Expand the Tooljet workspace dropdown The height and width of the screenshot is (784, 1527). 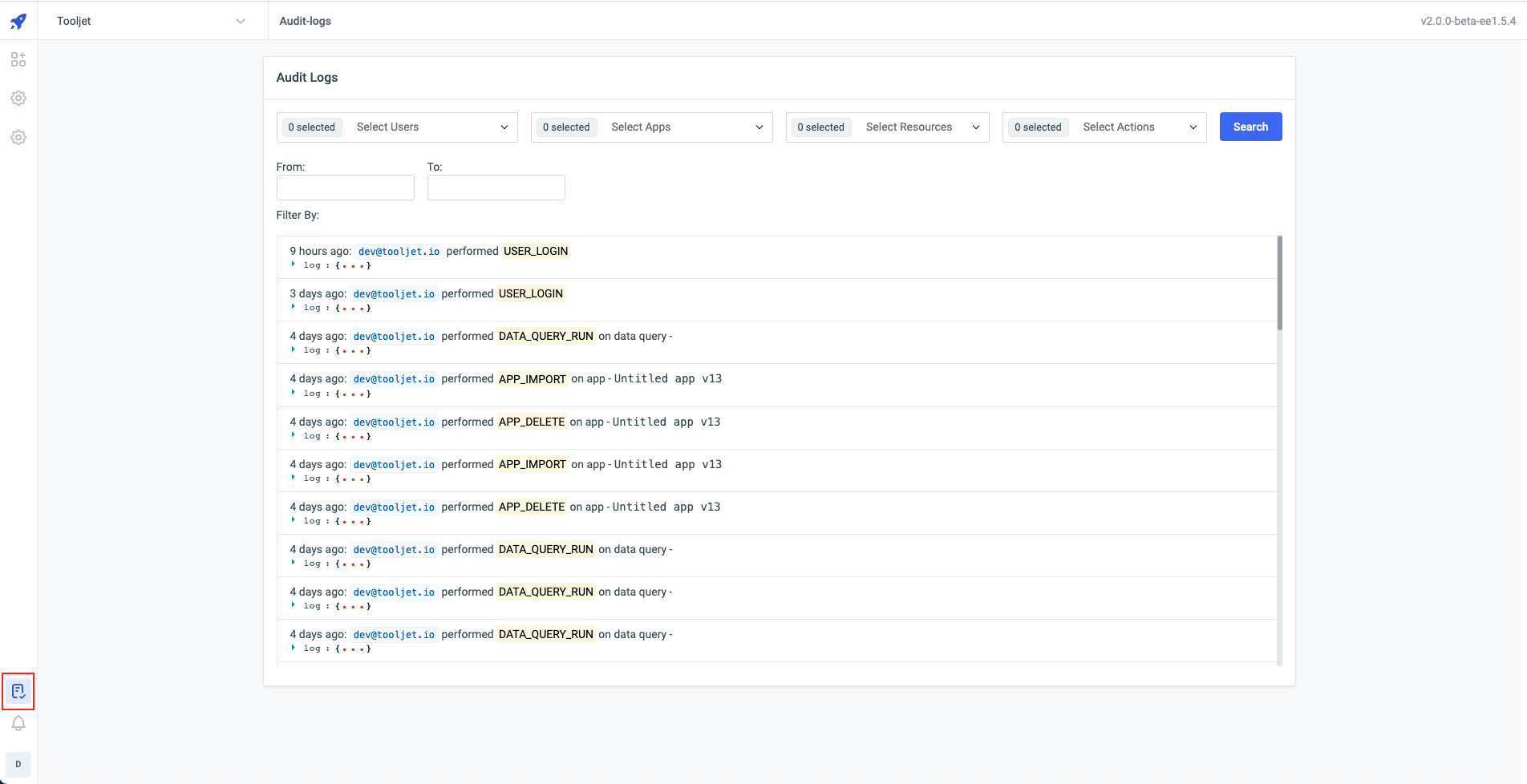coord(151,21)
